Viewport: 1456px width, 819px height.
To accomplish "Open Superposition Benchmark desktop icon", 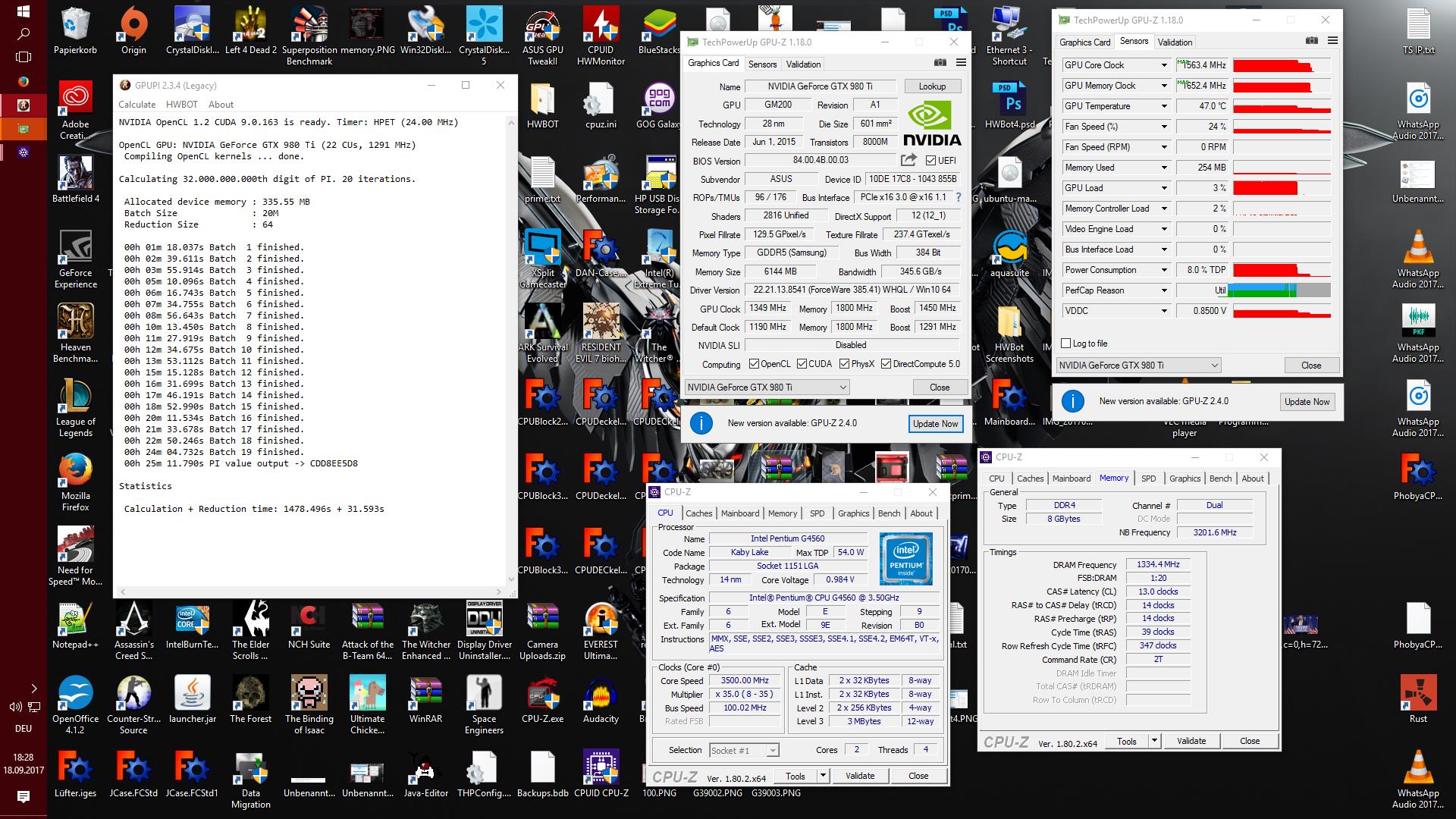I will (x=309, y=36).
